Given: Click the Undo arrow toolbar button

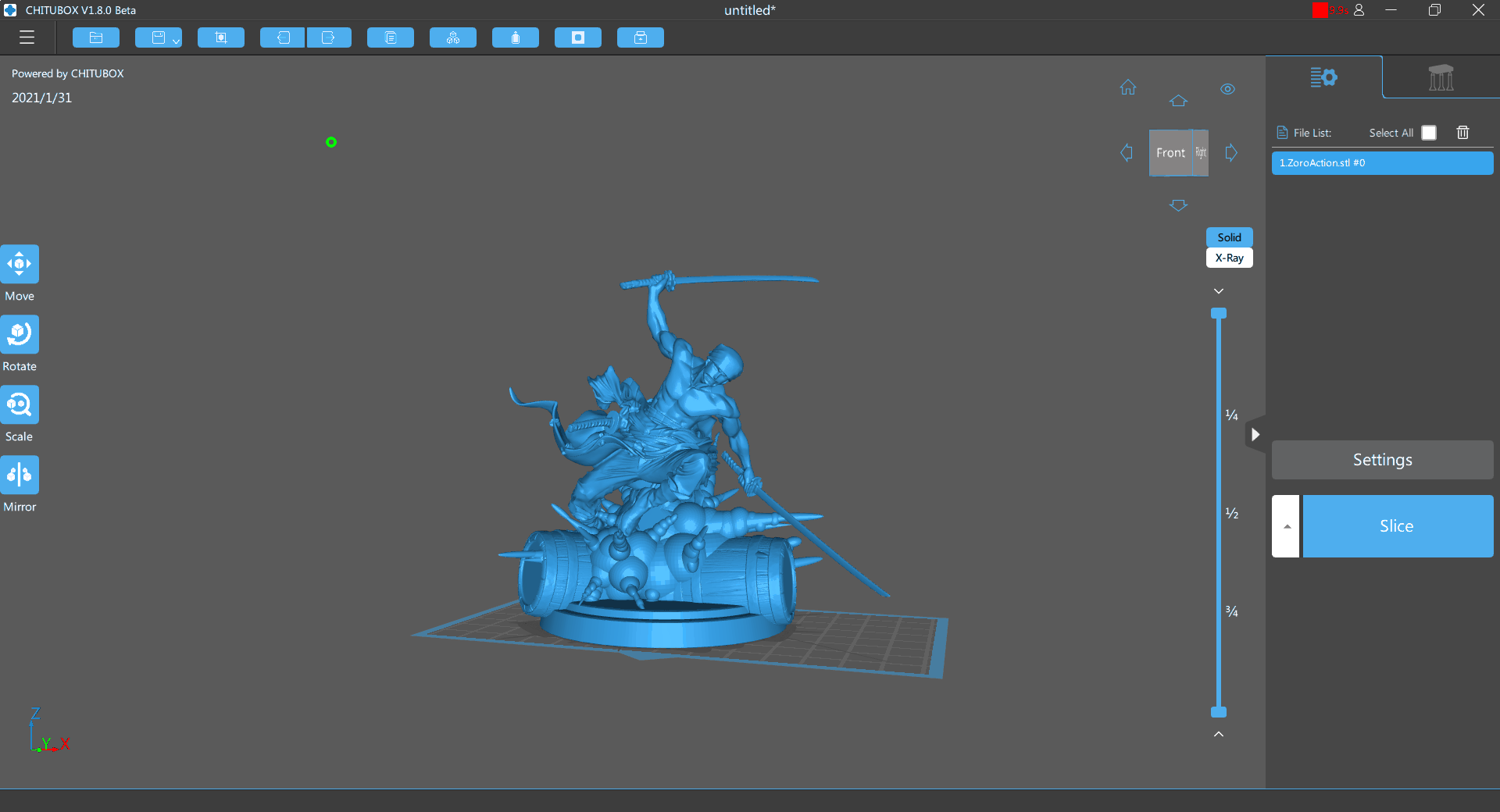Looking at the screenshot, I should click(282, 37).
